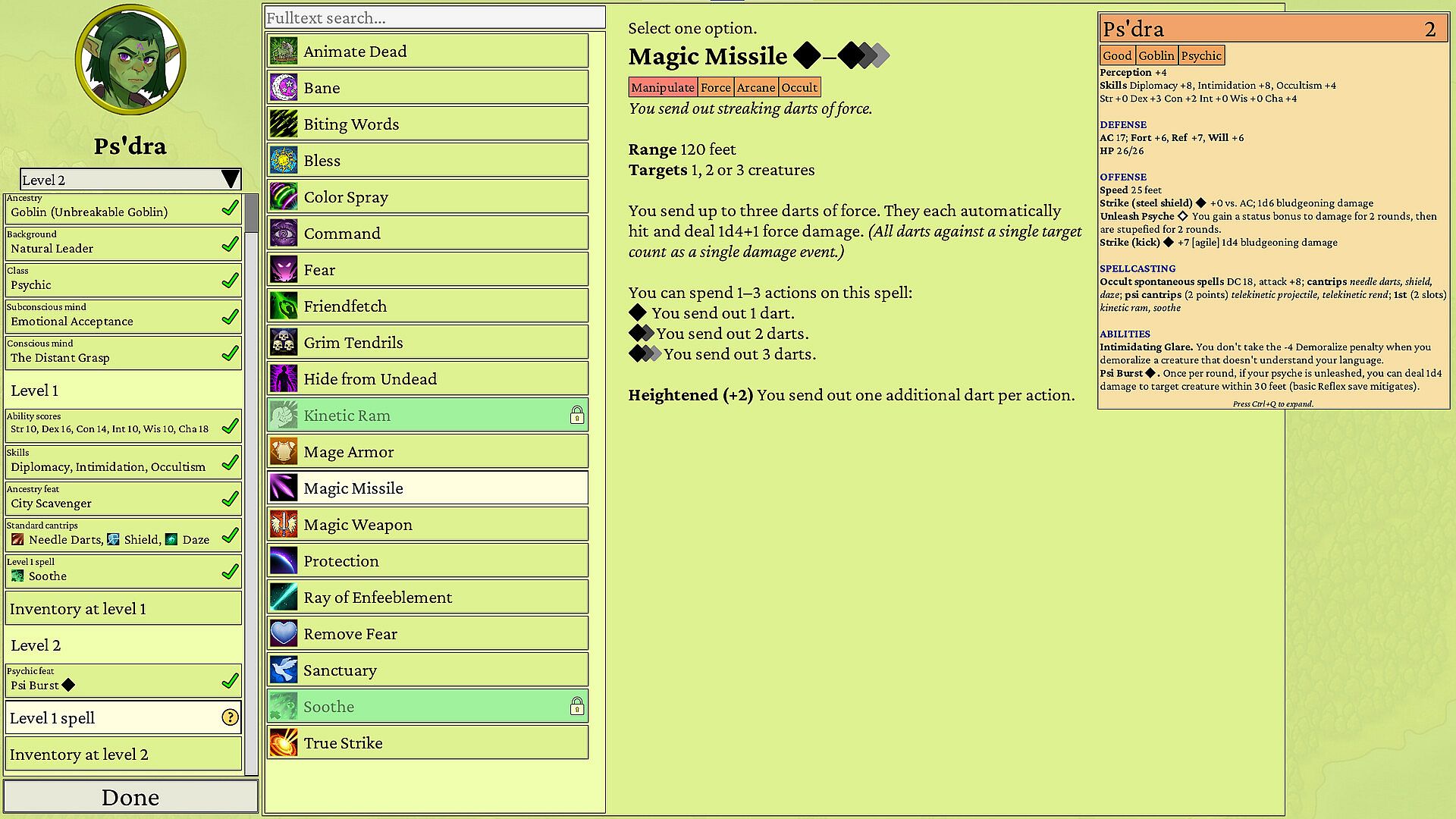Open the Level 2 dropdown arrow

click(231, 180)
